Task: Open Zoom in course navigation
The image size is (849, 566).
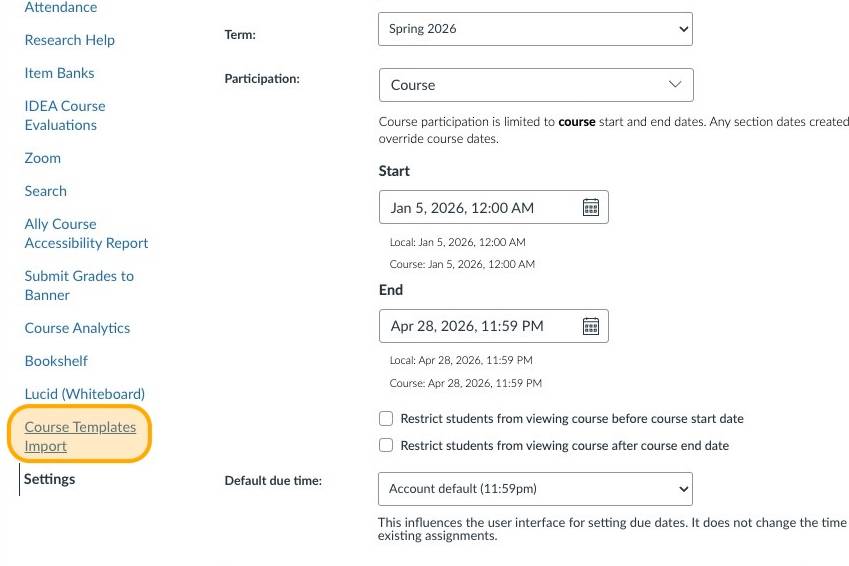Action: 42,158
